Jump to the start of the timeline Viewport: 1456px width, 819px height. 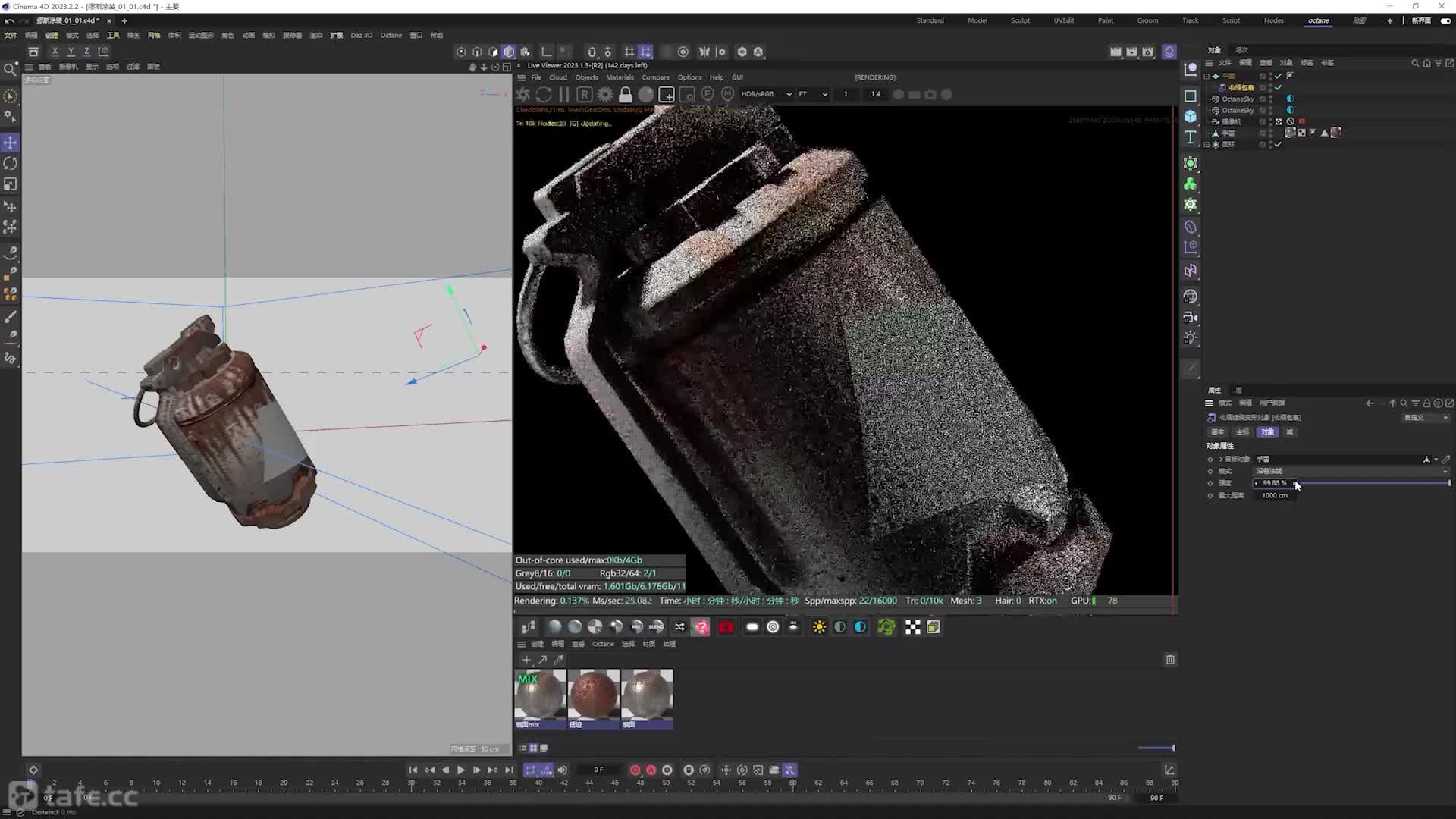click(x=413, y=770)
